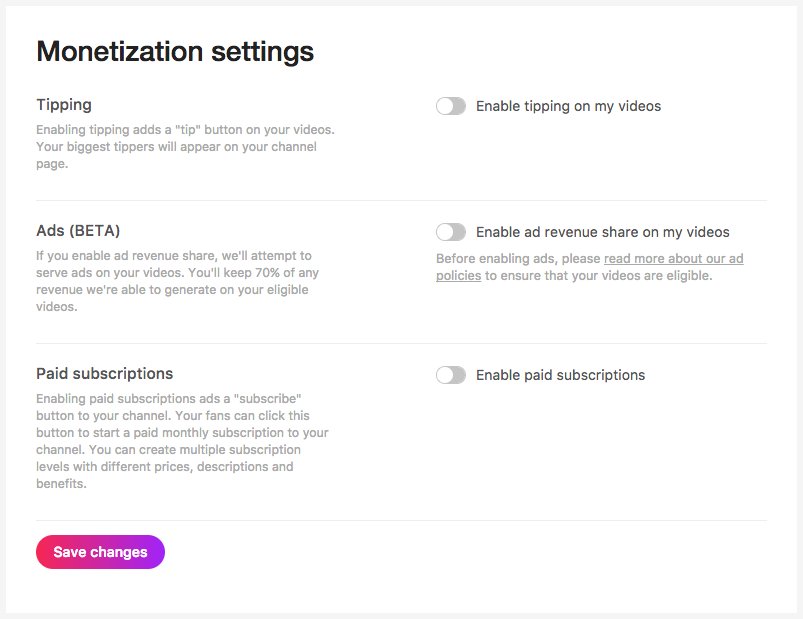Click 'to ensure that your videos are eligible' text

click(x=598, y=276)
